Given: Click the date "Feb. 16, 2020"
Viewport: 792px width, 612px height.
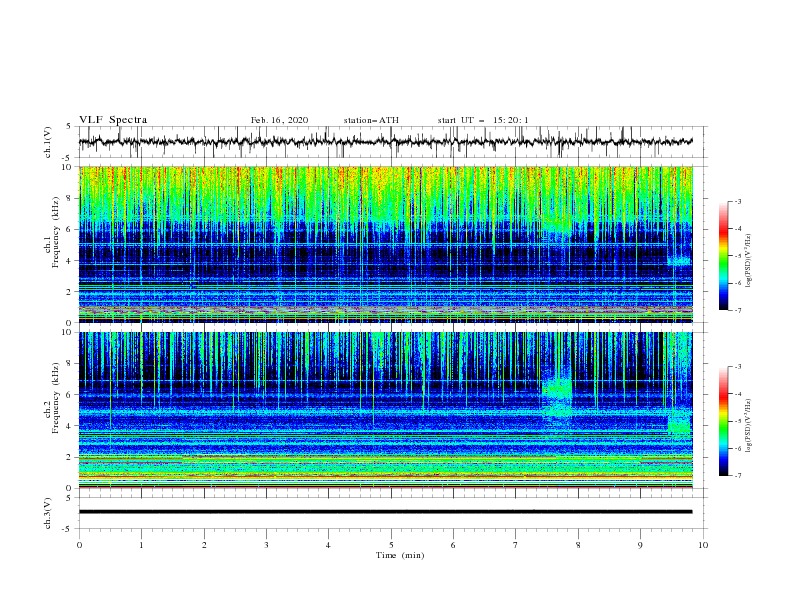Looking at the screenshot, I should [279, 120].
